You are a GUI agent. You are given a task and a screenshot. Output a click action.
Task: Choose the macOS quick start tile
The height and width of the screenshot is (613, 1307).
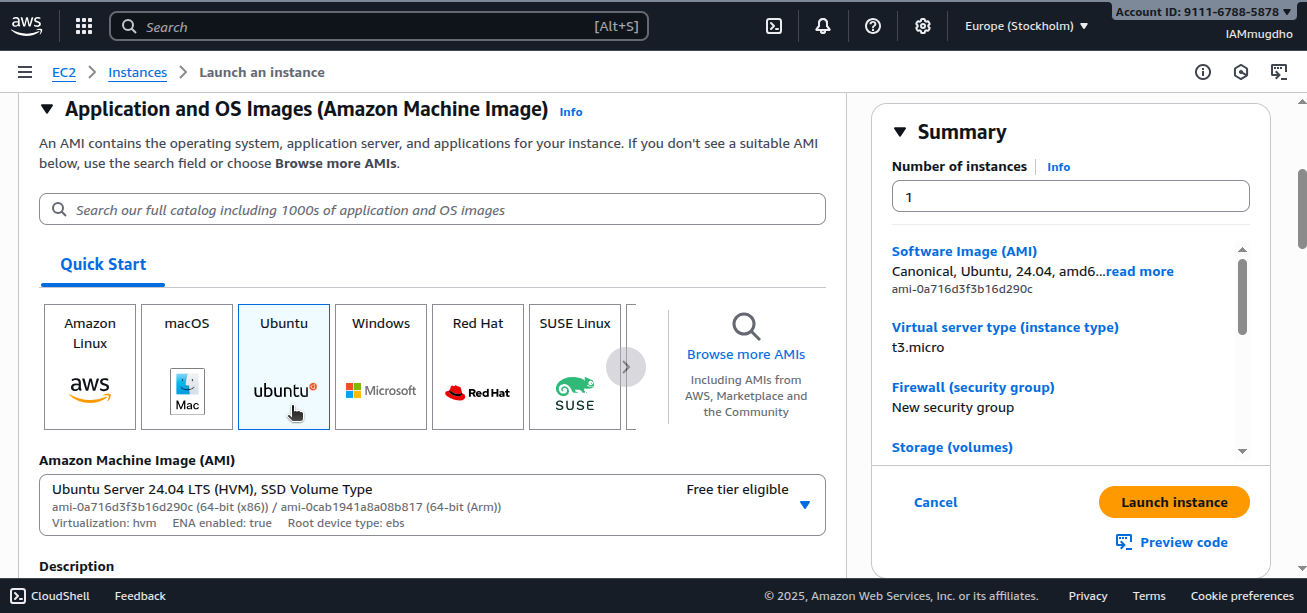(x=187, y=366)
